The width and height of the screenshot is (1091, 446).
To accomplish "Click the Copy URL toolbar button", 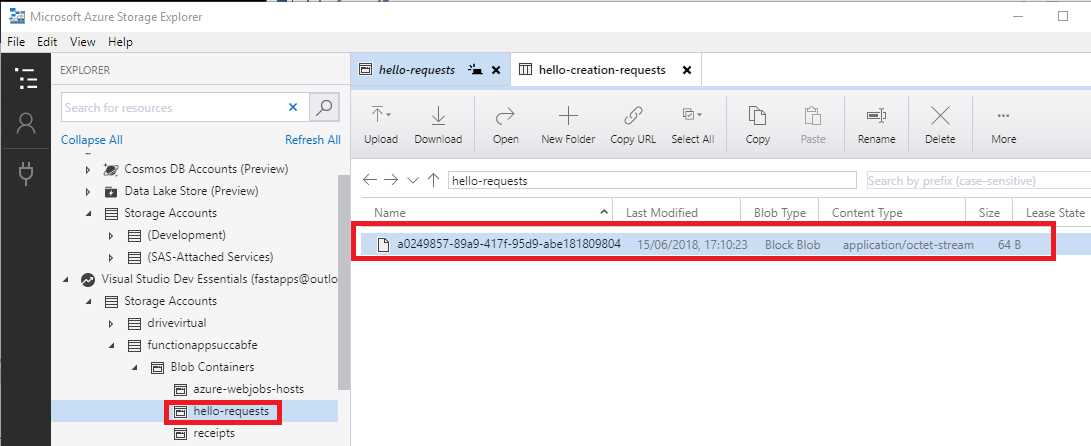I will pyautogui.click(x=632, y=125).
